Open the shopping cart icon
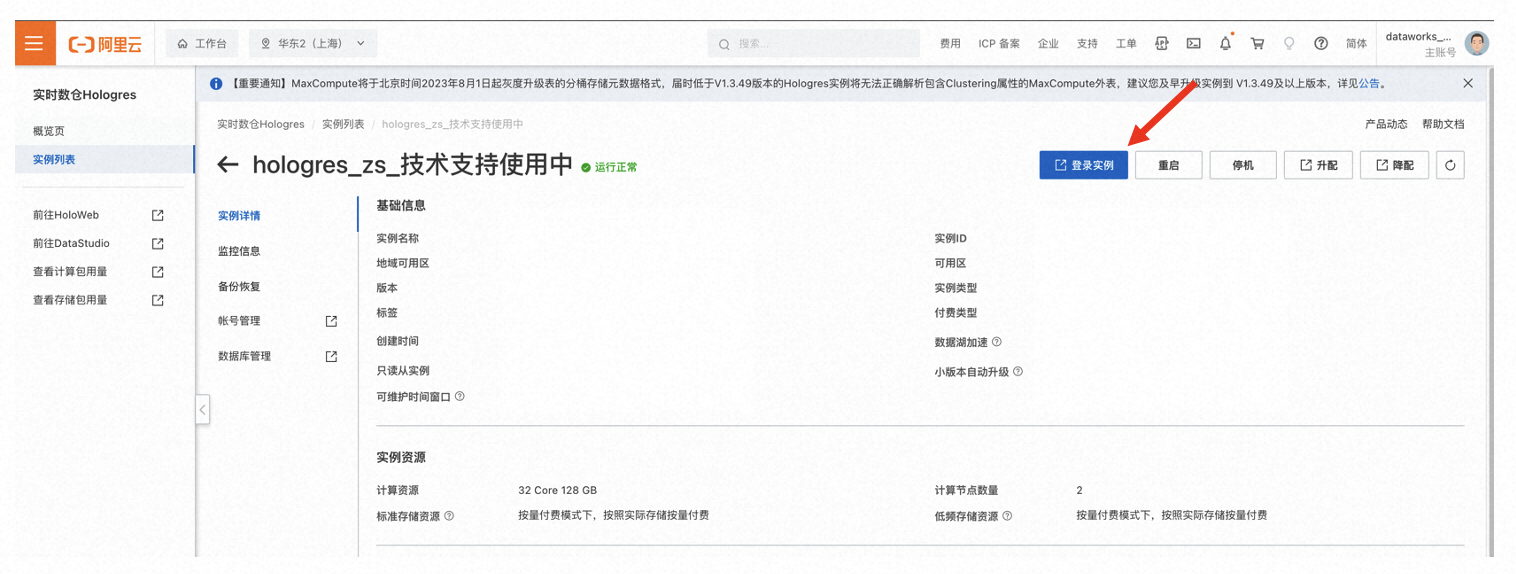 (x=1257, y=44)
